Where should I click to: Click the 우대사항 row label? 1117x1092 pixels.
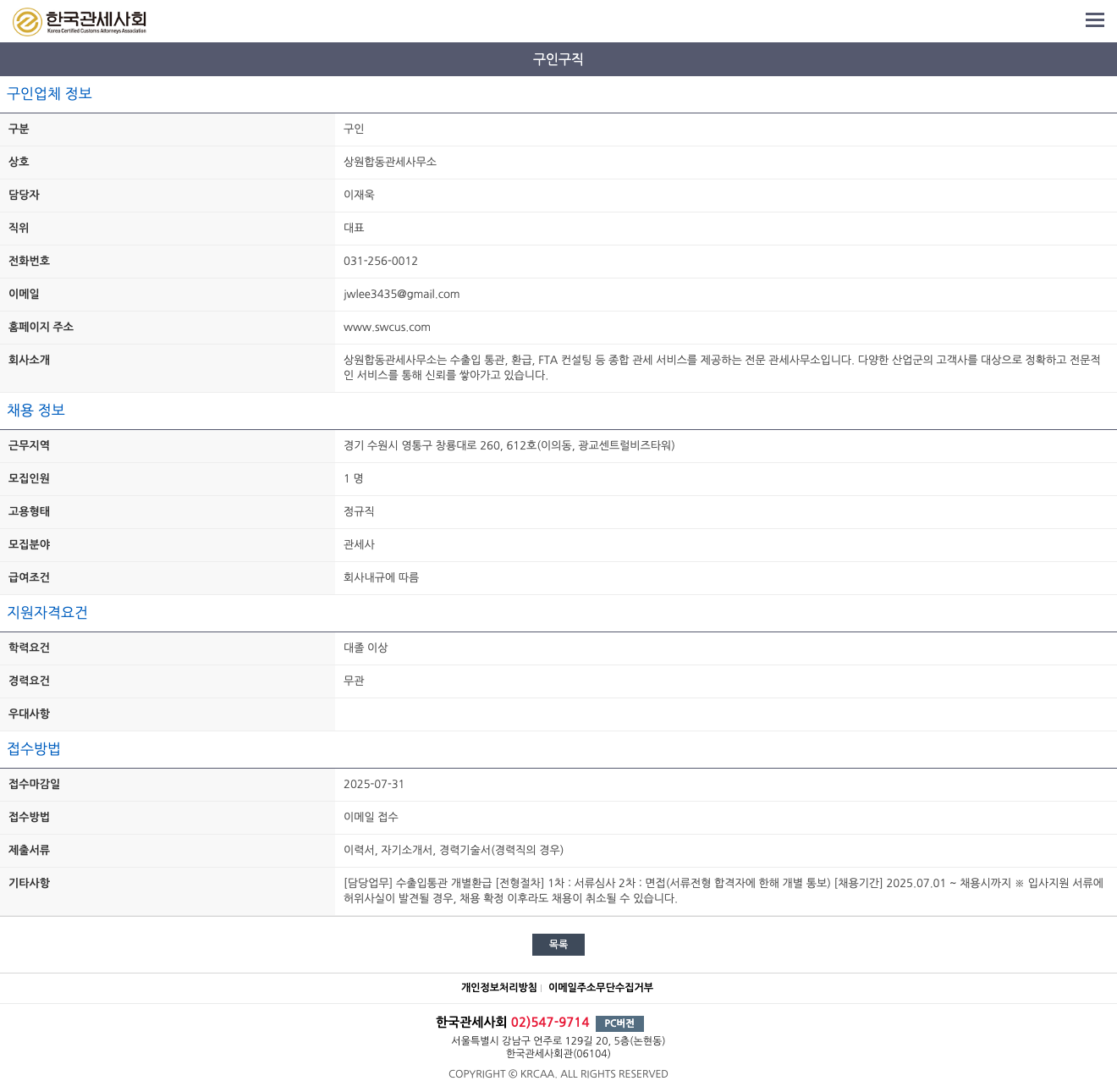click(29, 714)
